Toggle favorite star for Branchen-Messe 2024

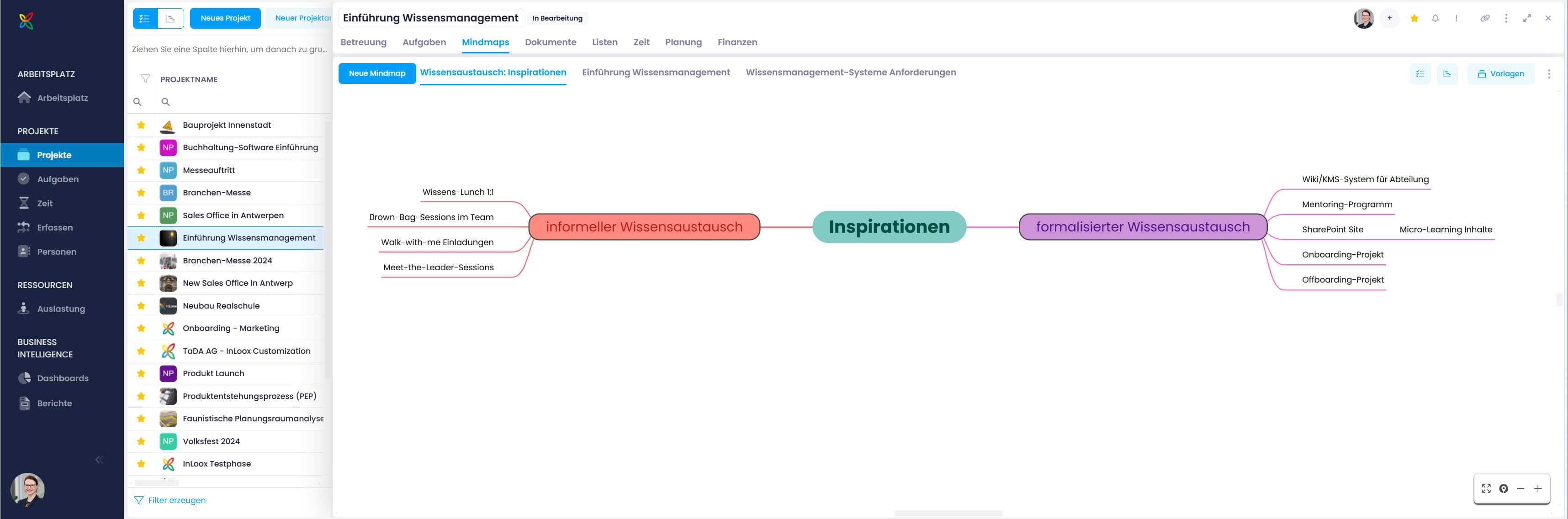pyautogui.click(x=141, y=260)
